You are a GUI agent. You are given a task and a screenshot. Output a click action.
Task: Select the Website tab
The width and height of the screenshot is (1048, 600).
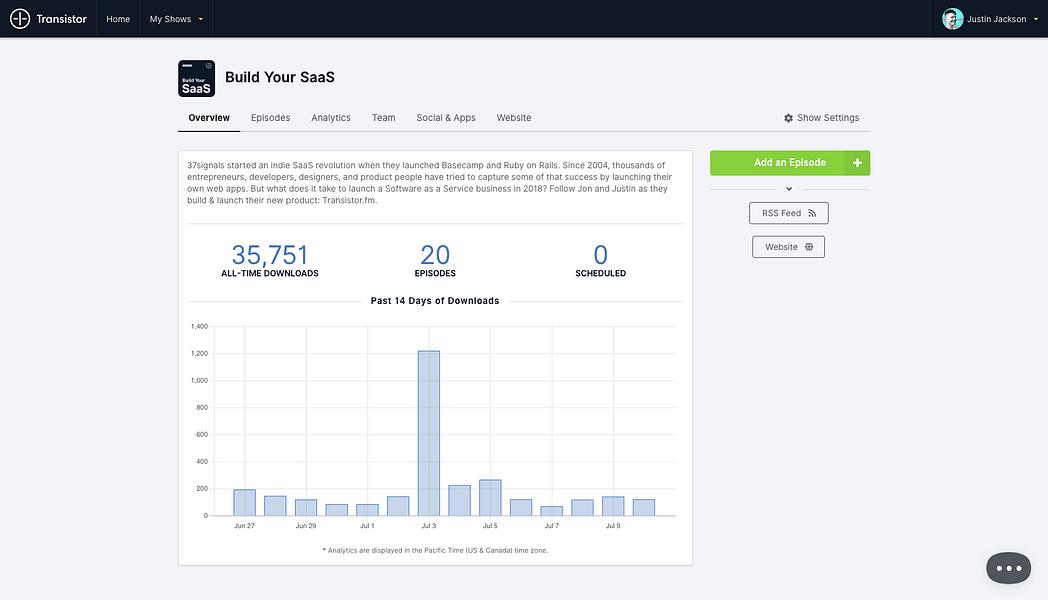click(514, 118)
